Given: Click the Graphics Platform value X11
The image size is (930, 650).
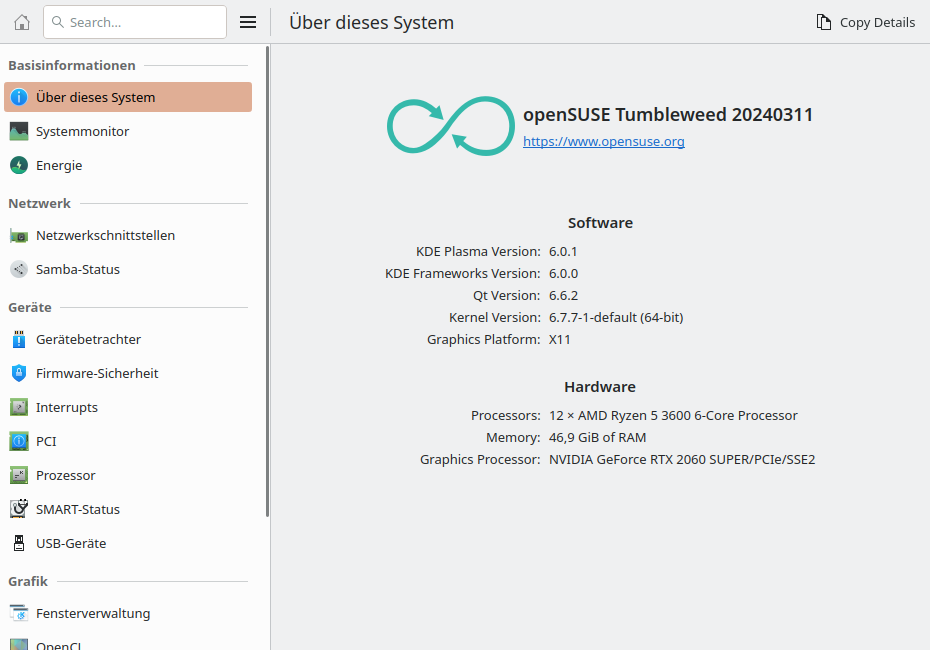Looking at the screenshot, I should 560,339.
